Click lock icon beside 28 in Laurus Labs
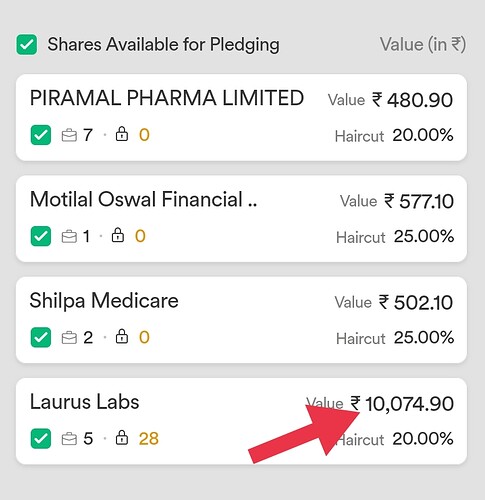Viewport: 485px width, 500px height. click(122, 438)
